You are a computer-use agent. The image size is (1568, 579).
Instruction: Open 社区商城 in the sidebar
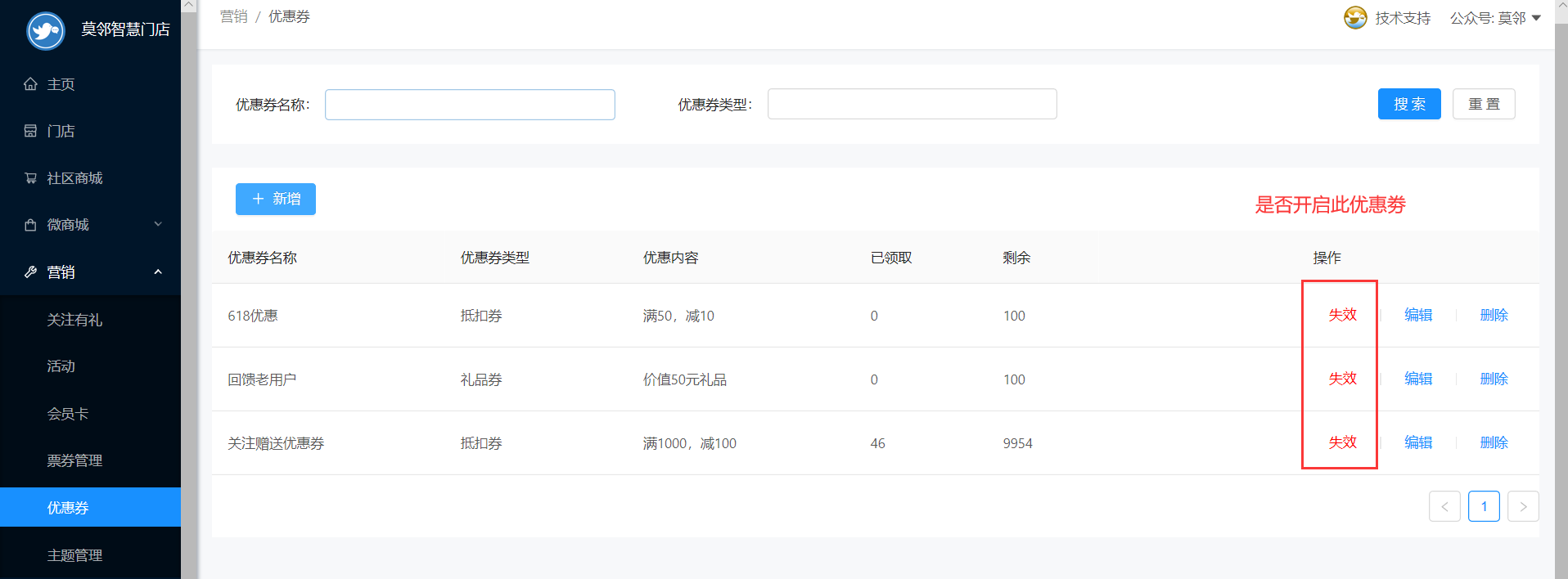point(90,178)
